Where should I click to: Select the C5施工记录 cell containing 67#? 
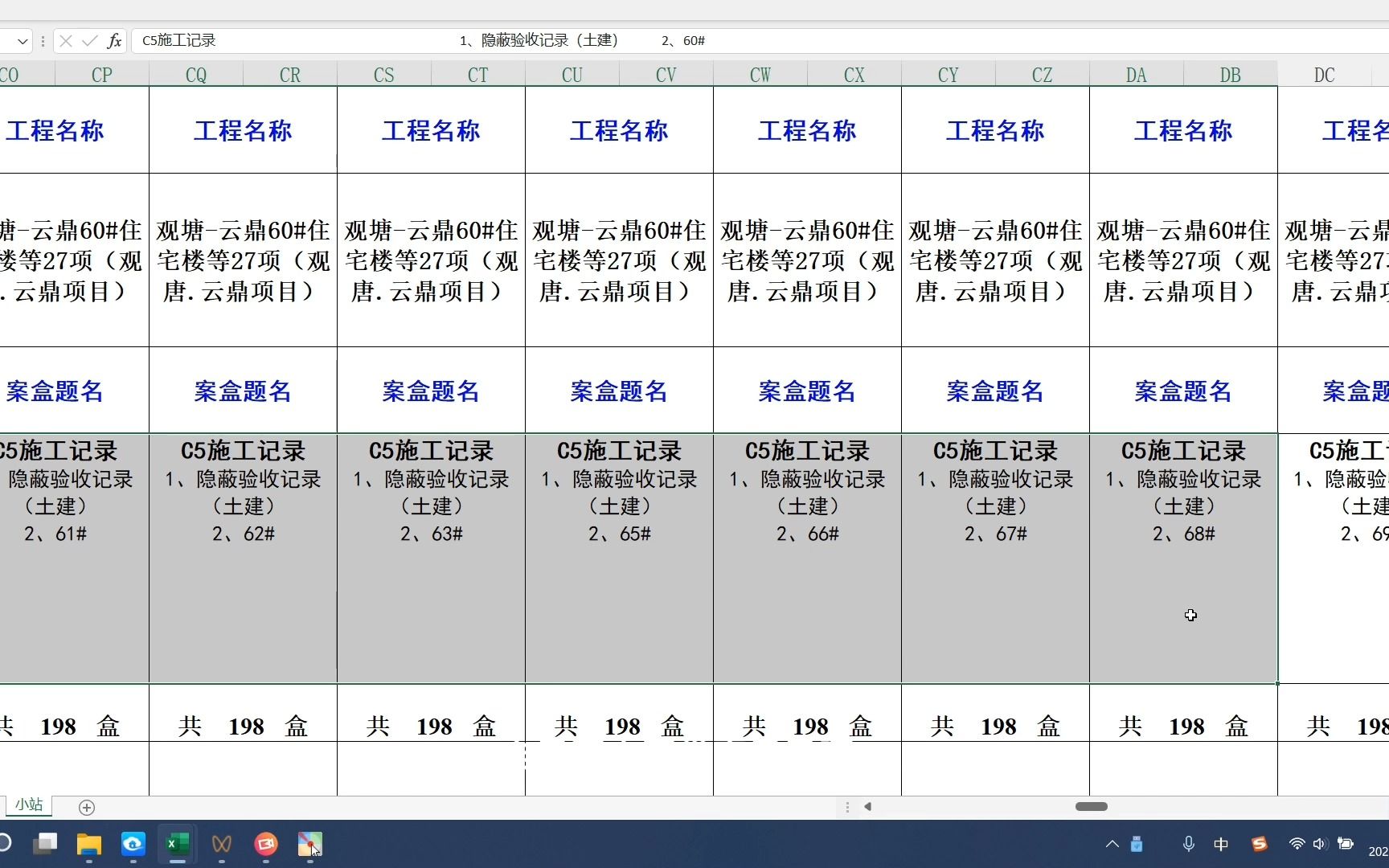[995, 559]
